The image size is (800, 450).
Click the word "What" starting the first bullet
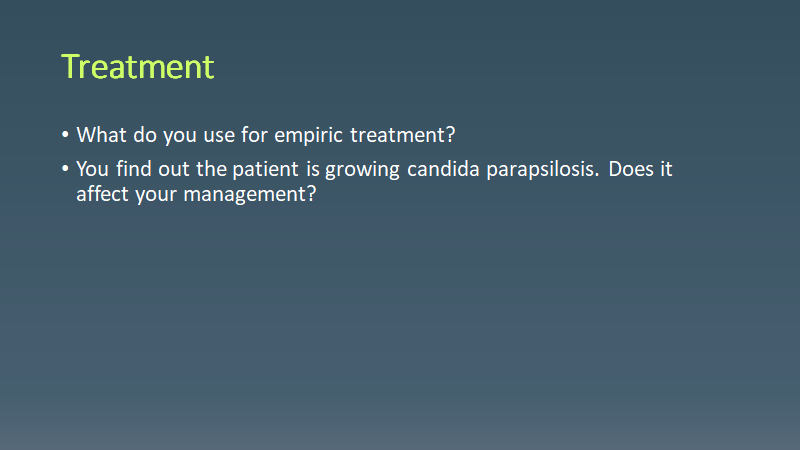(x=100, y=135)
